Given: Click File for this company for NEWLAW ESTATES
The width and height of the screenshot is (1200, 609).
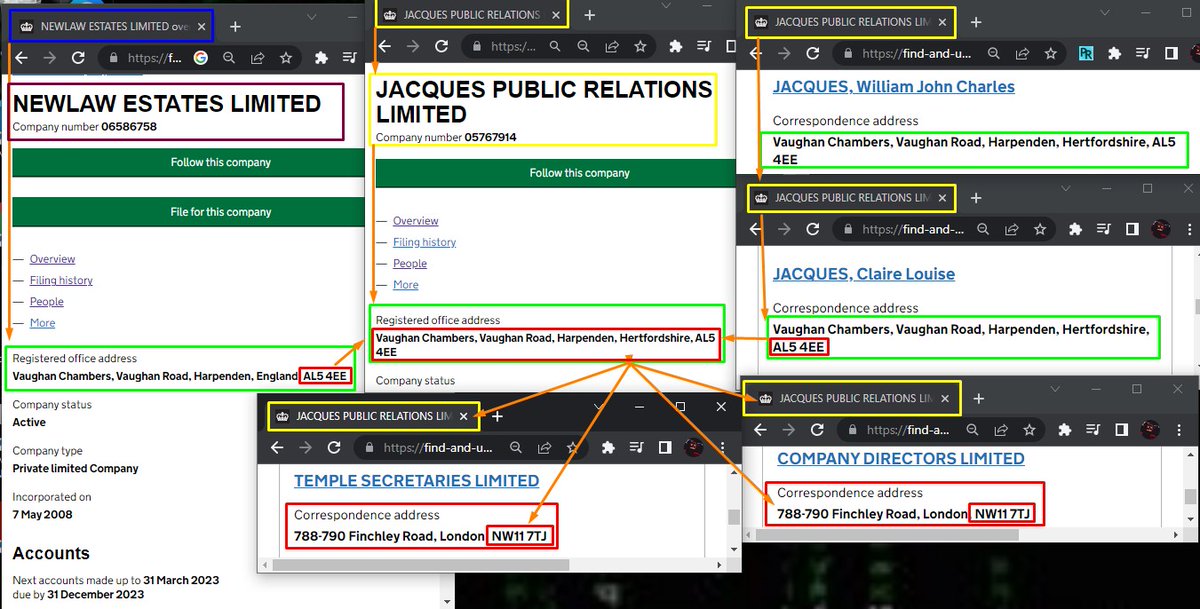Looking at the screenshot, I should pos(188,212).
